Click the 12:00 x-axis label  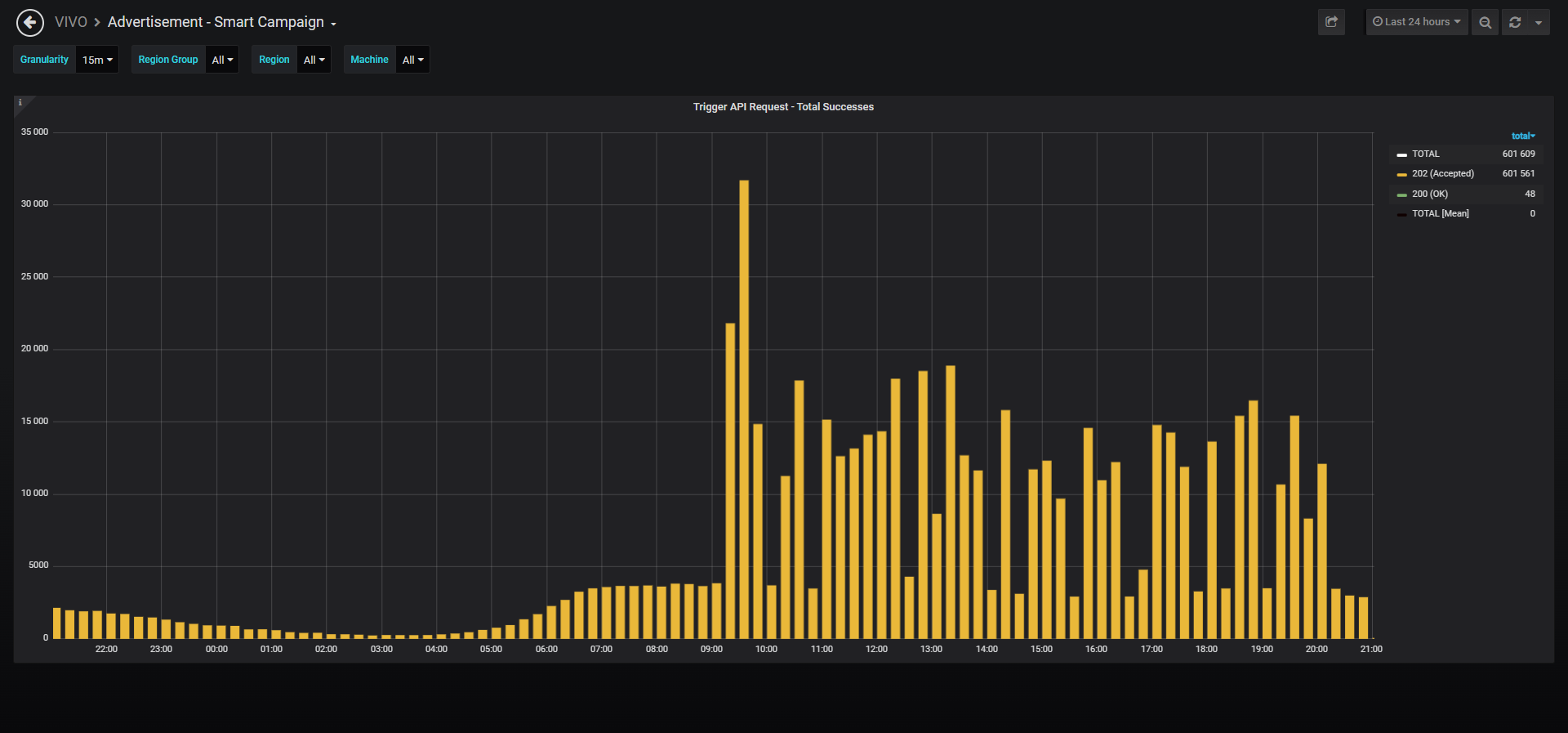876,649
